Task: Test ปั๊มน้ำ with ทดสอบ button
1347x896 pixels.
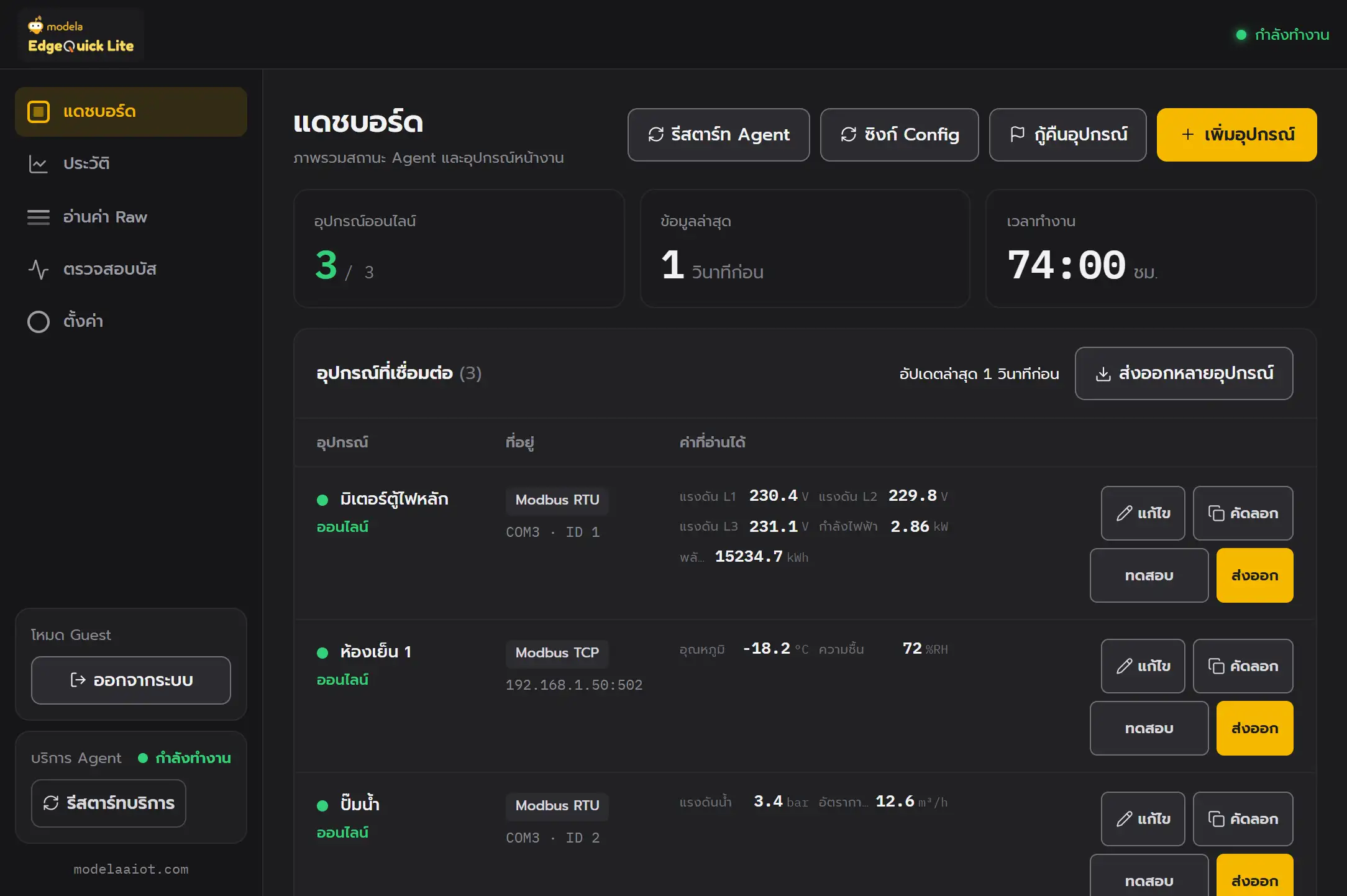Action: click(x=1149, y=875)
